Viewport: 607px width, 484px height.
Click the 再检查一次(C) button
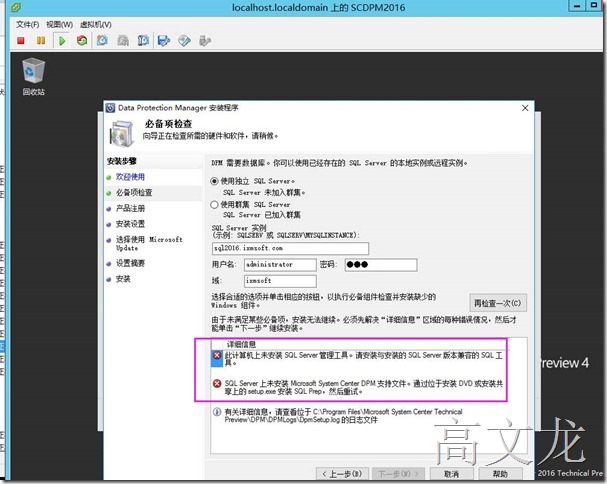498,303
